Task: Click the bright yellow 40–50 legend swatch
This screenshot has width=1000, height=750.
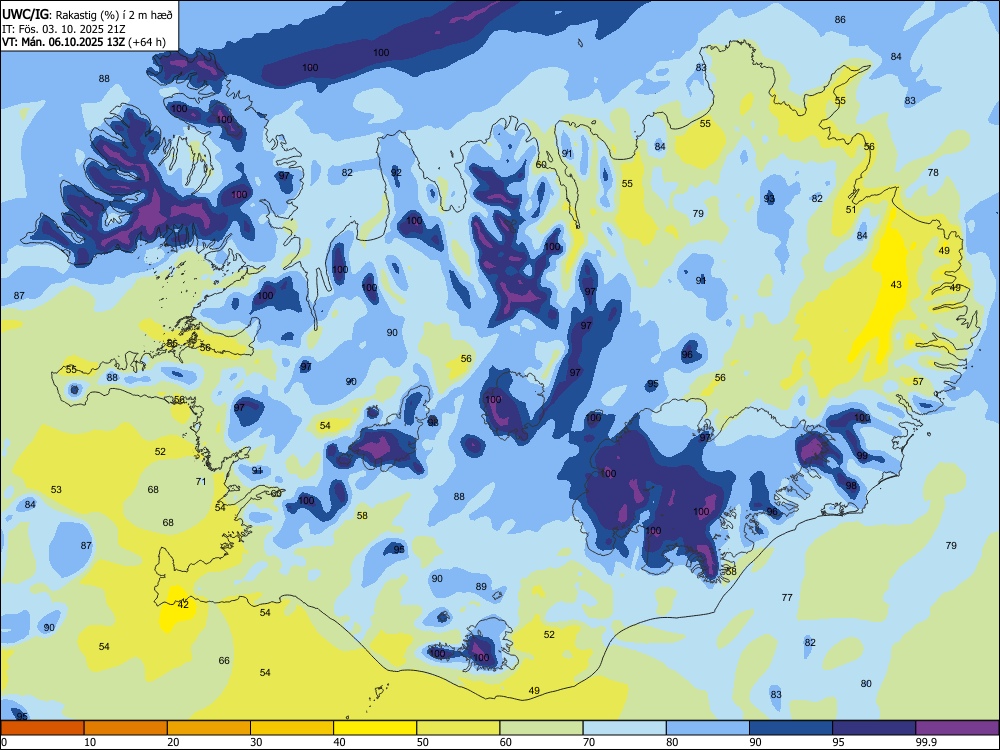Action: pyautogui.click(x=375, y=728)
